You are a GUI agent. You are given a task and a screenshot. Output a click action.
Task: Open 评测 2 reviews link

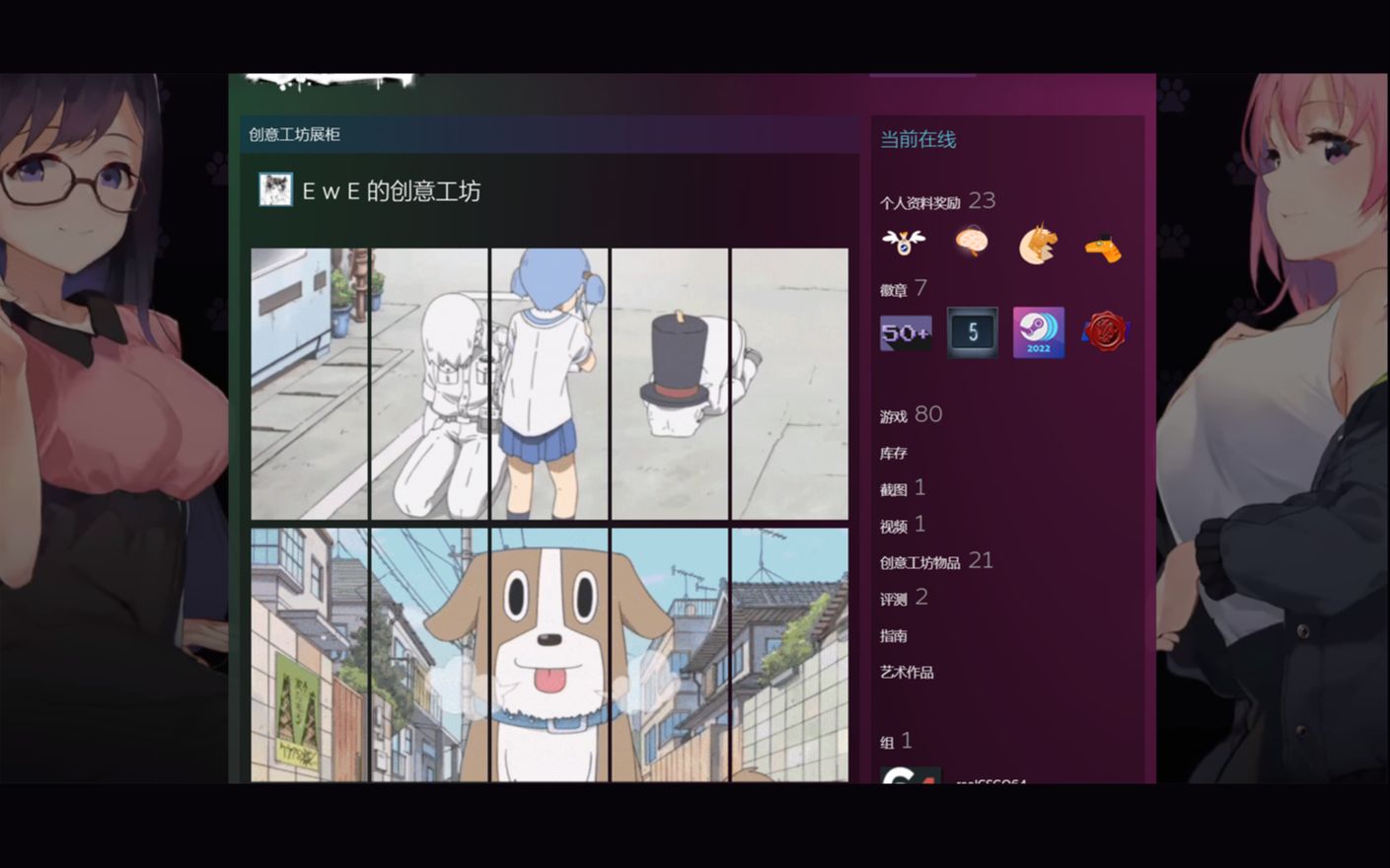(904, 598)
